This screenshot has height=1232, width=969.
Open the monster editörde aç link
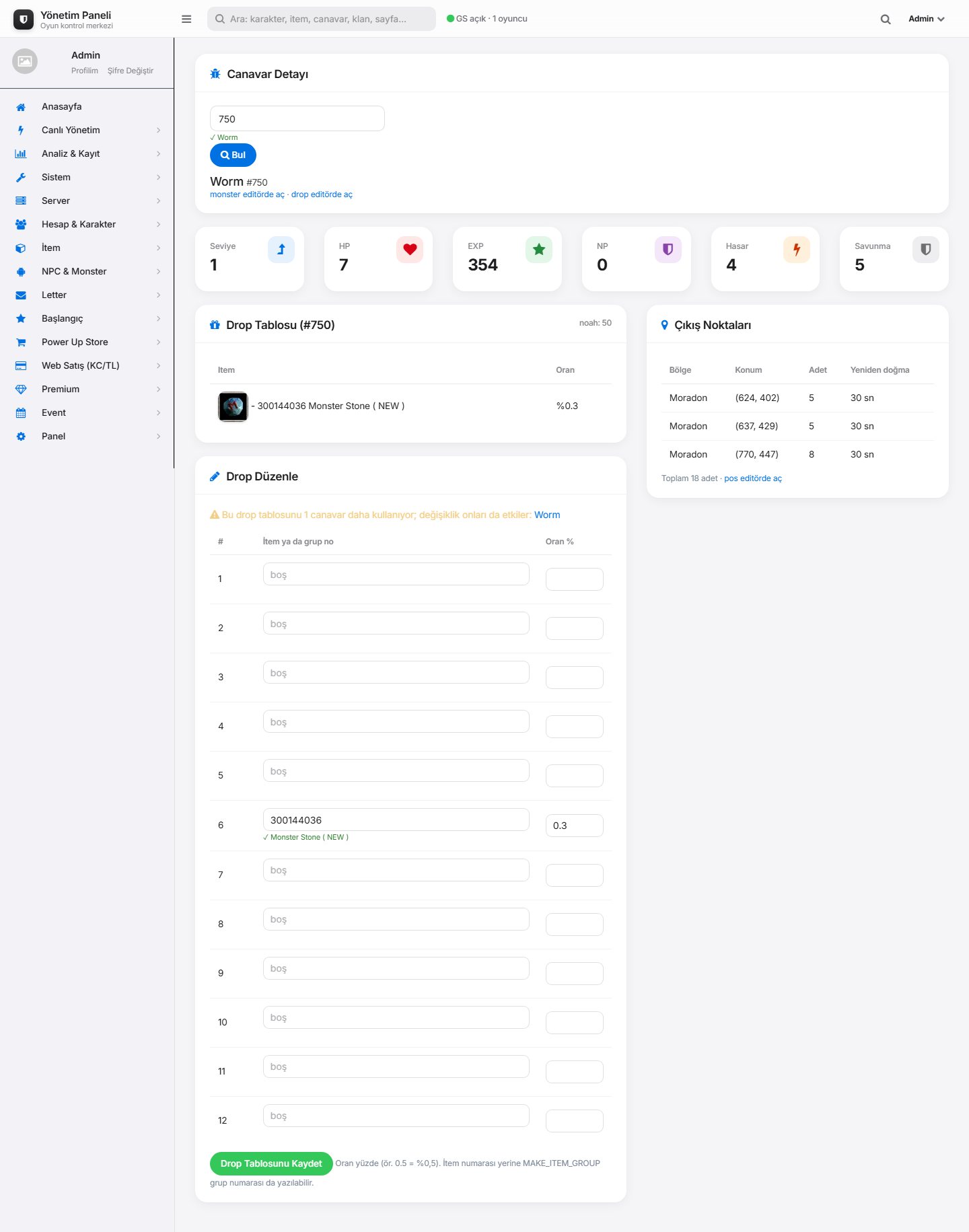click(247, 194)
